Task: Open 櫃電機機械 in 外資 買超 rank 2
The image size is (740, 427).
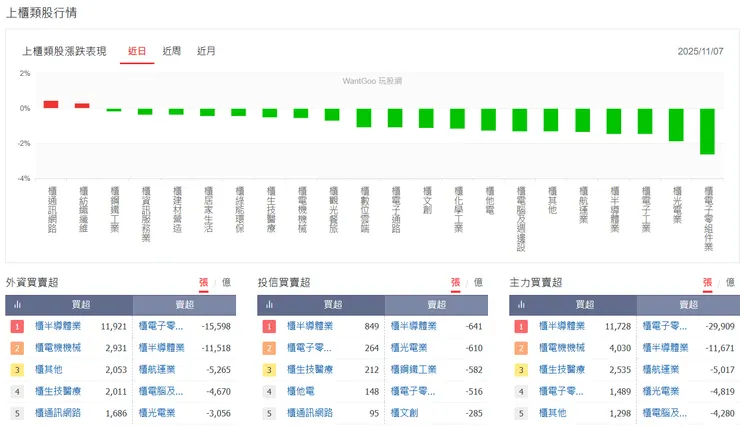Action: tap(58, 348)
